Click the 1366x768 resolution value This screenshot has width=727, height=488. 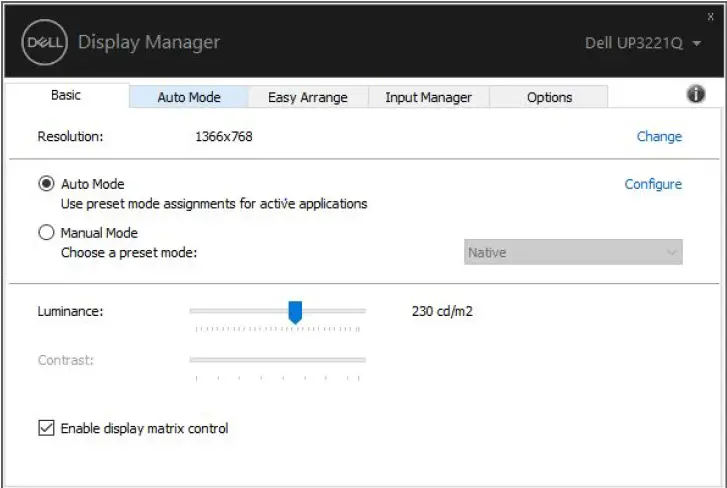click(223, 136)
